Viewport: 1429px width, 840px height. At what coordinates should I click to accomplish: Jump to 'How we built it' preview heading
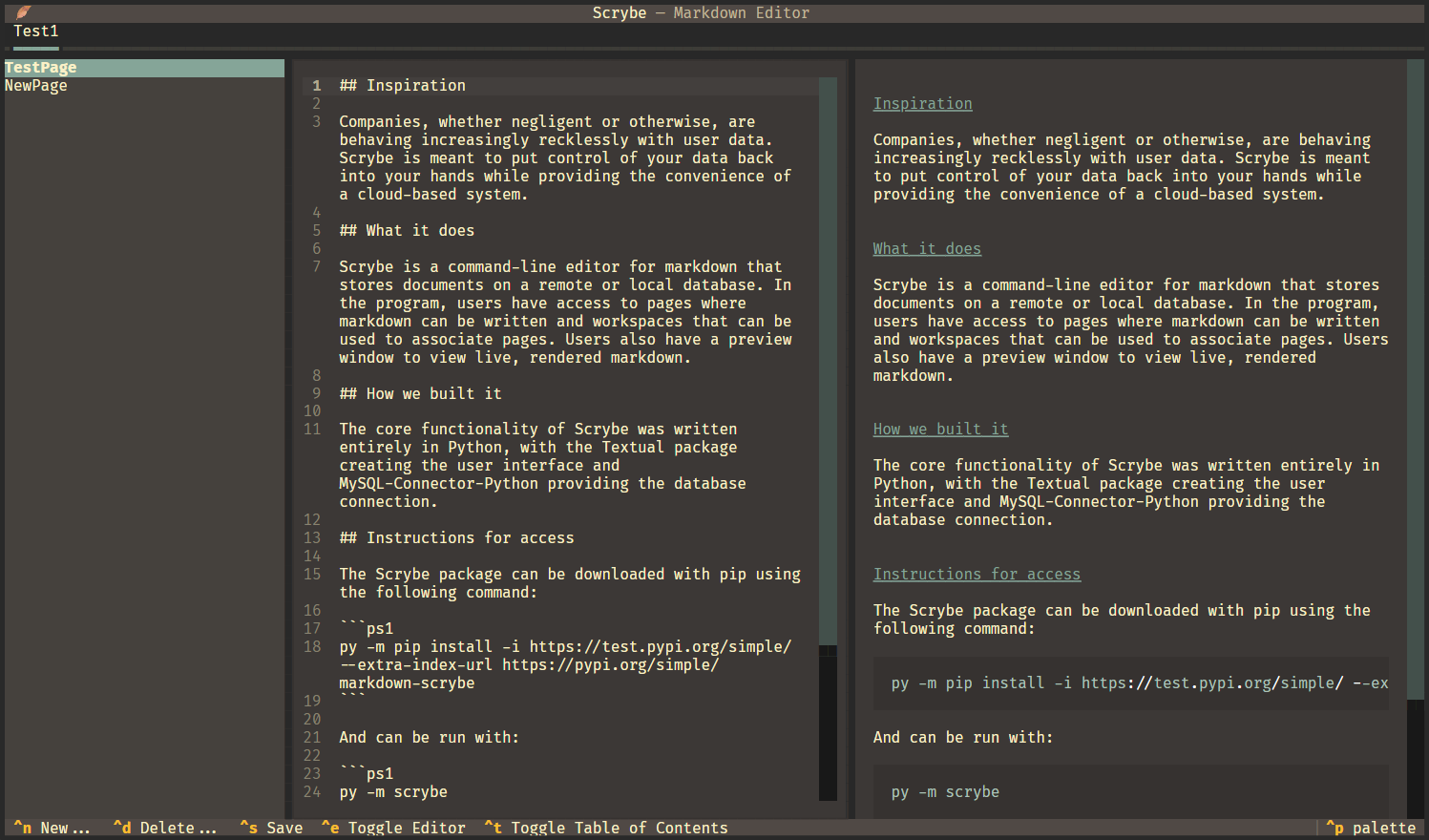(940, 430)
